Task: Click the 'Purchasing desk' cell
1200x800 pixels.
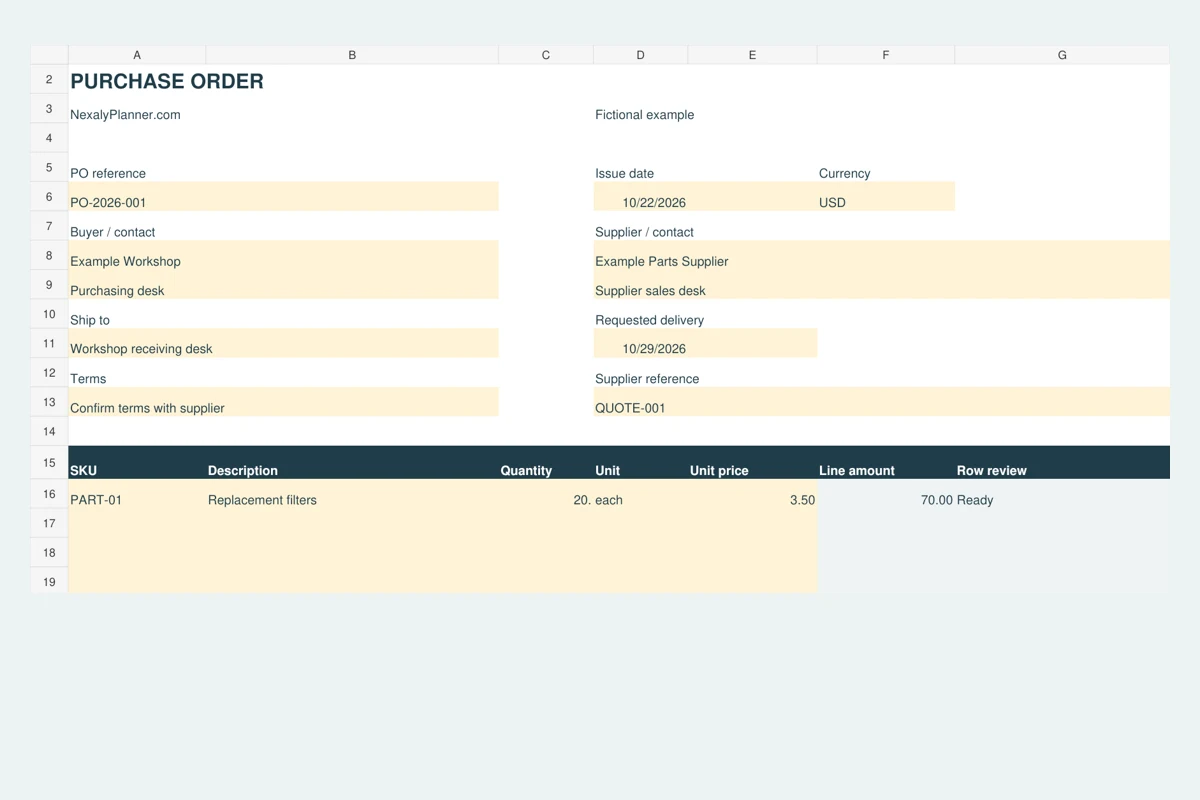Action: 283,285
